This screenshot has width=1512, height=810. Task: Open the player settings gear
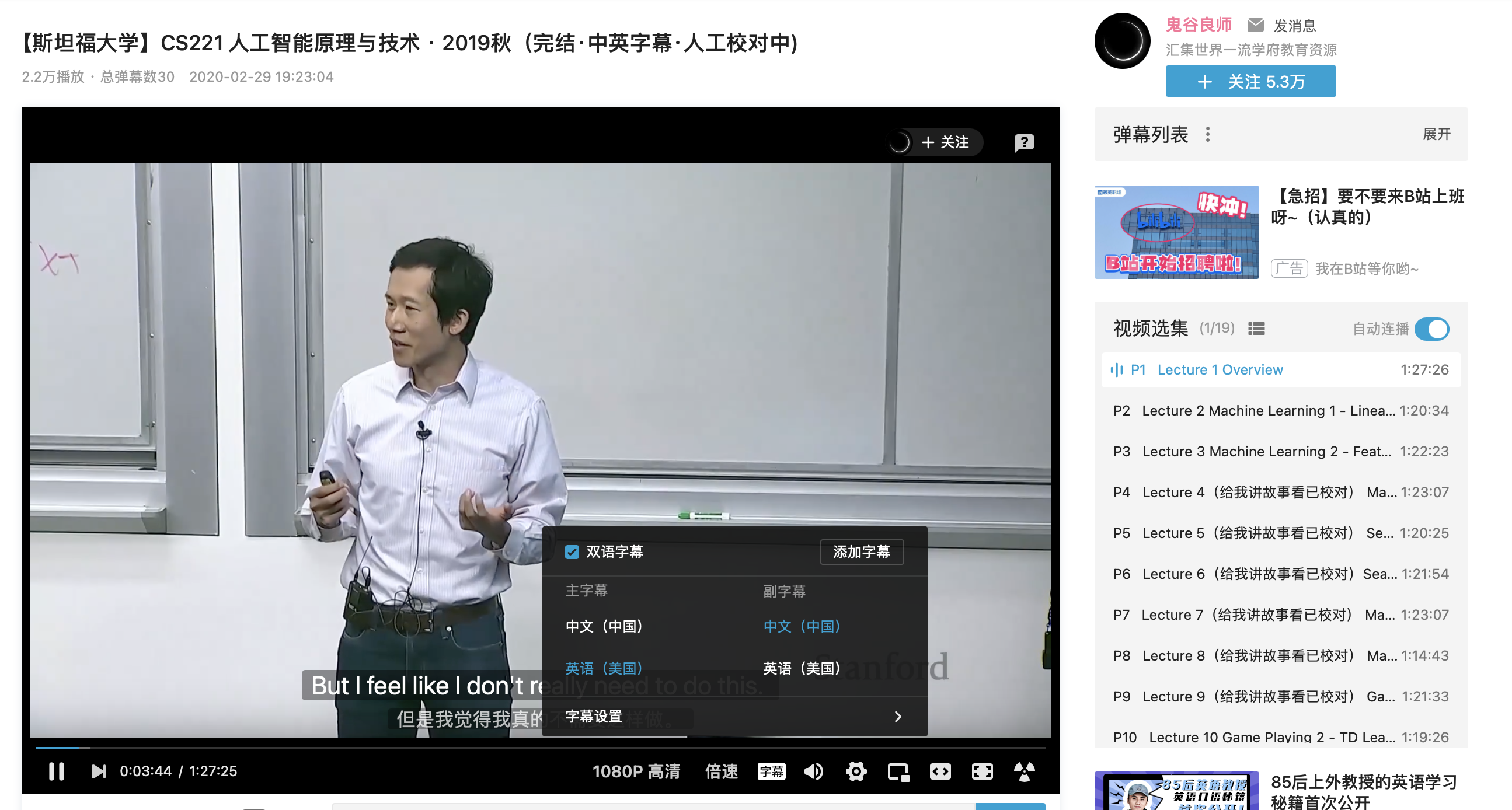856,771
